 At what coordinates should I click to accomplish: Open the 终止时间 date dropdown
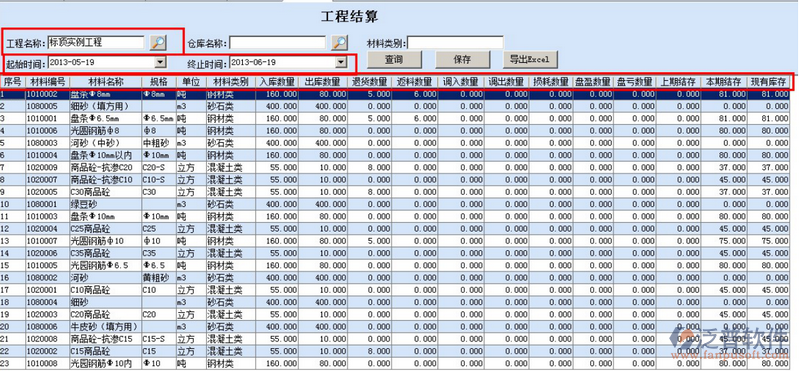point(341,62)
